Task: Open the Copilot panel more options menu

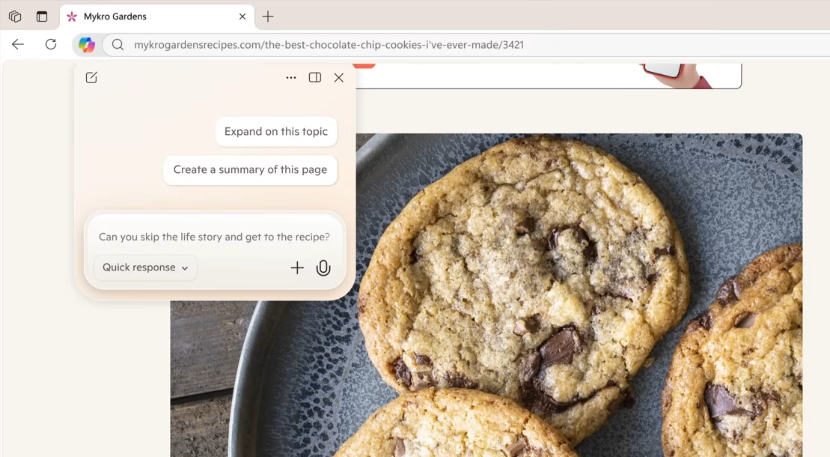Action: (291, 78)
